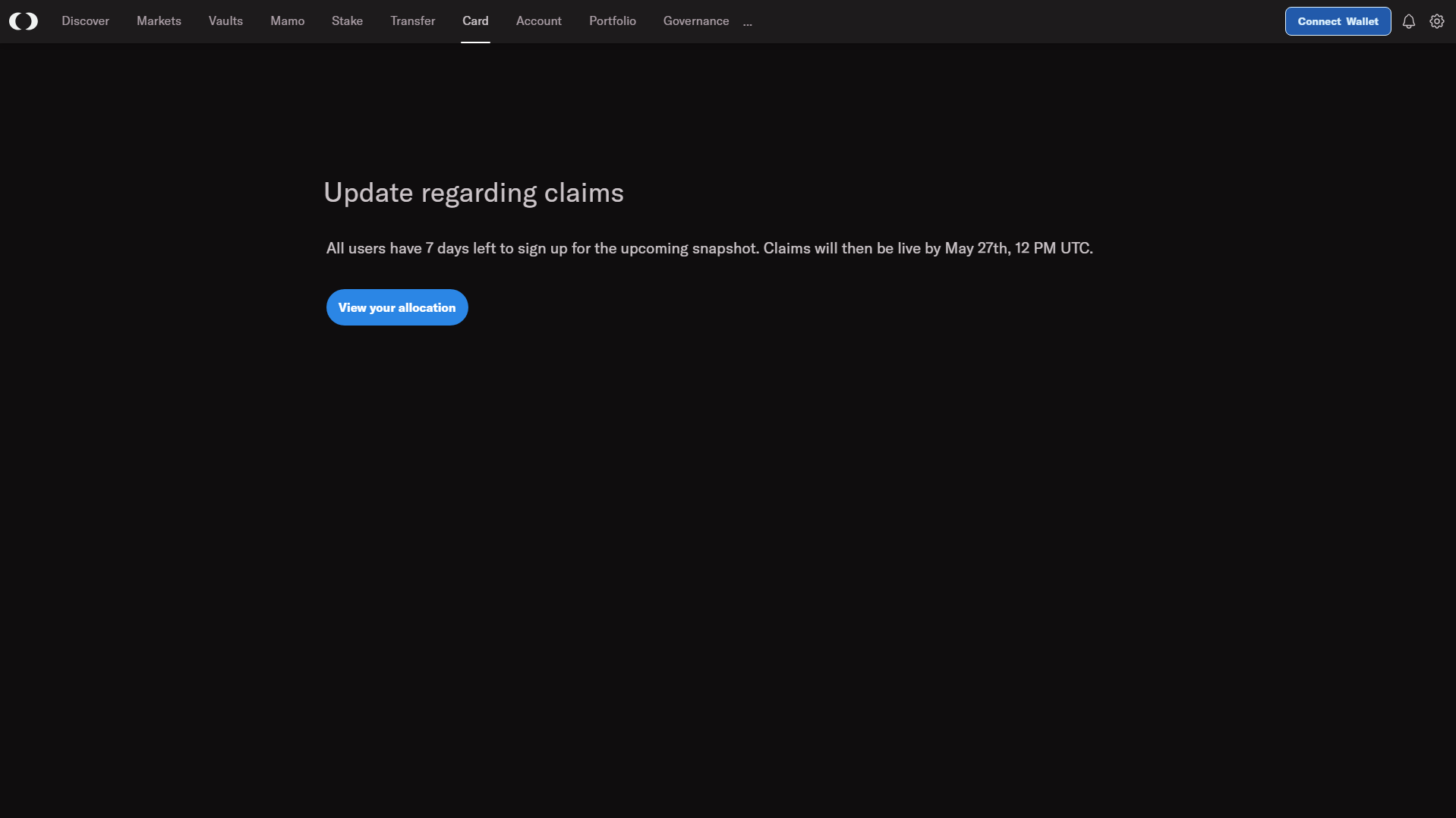
Task: Go to the Portfolio tab
Action: click(x=613, y=21)
